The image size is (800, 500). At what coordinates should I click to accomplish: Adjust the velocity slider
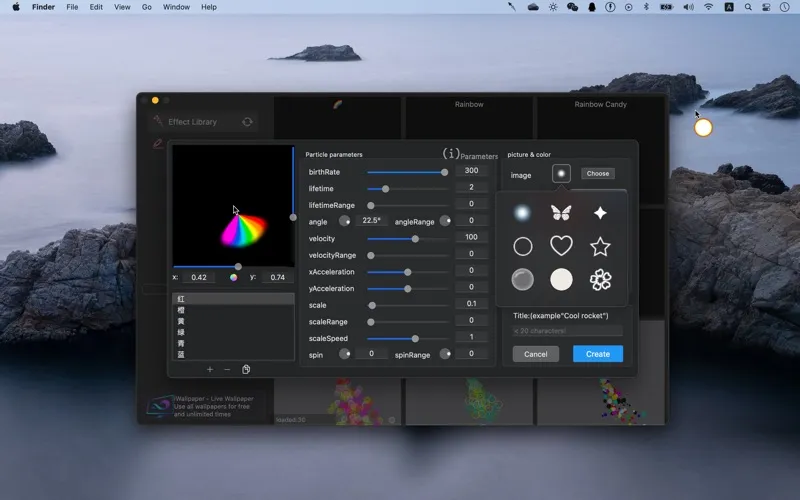(408, 239)
